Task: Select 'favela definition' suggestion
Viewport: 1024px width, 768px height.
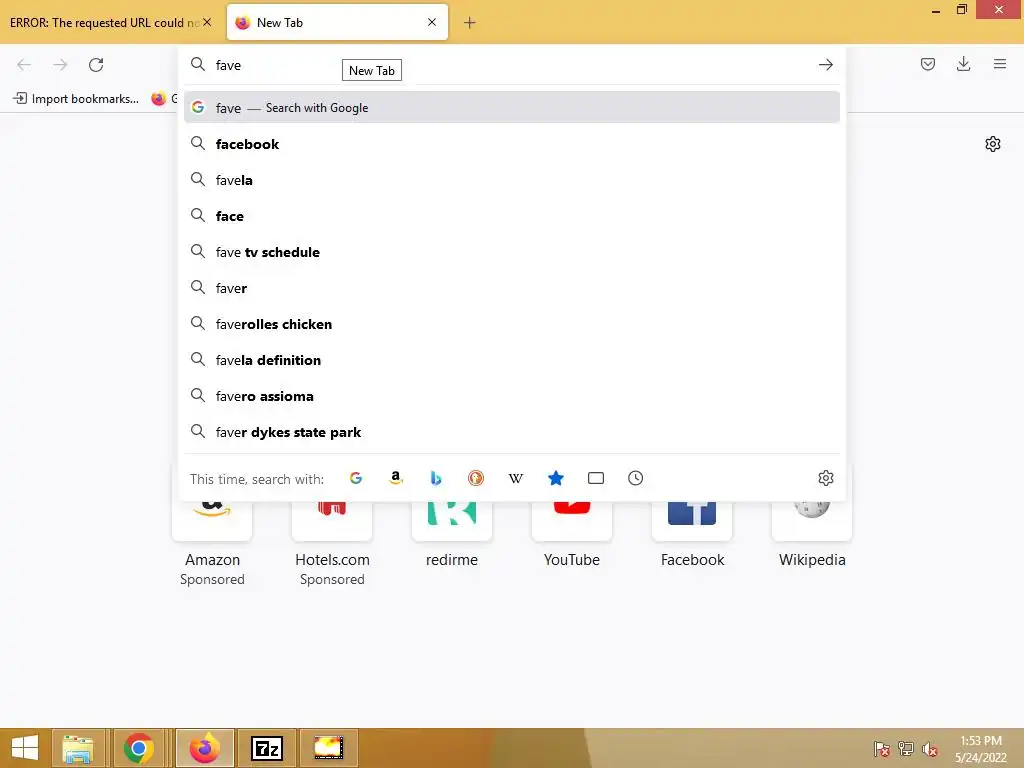Action: [x=512, y=360]
